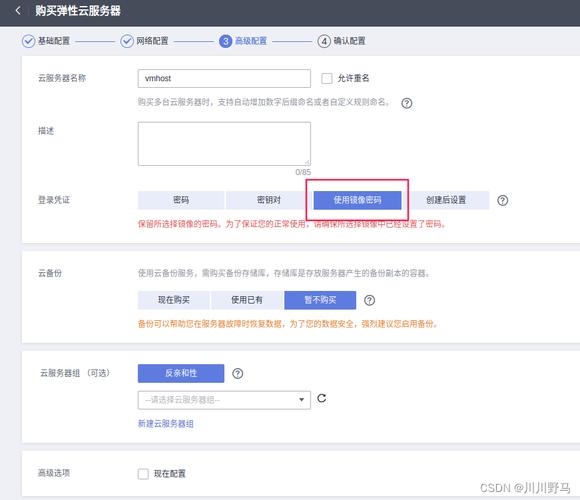Click the 登录凭证 label
Image resolution: width=580 pixels, height=500 pixels.
54,200
